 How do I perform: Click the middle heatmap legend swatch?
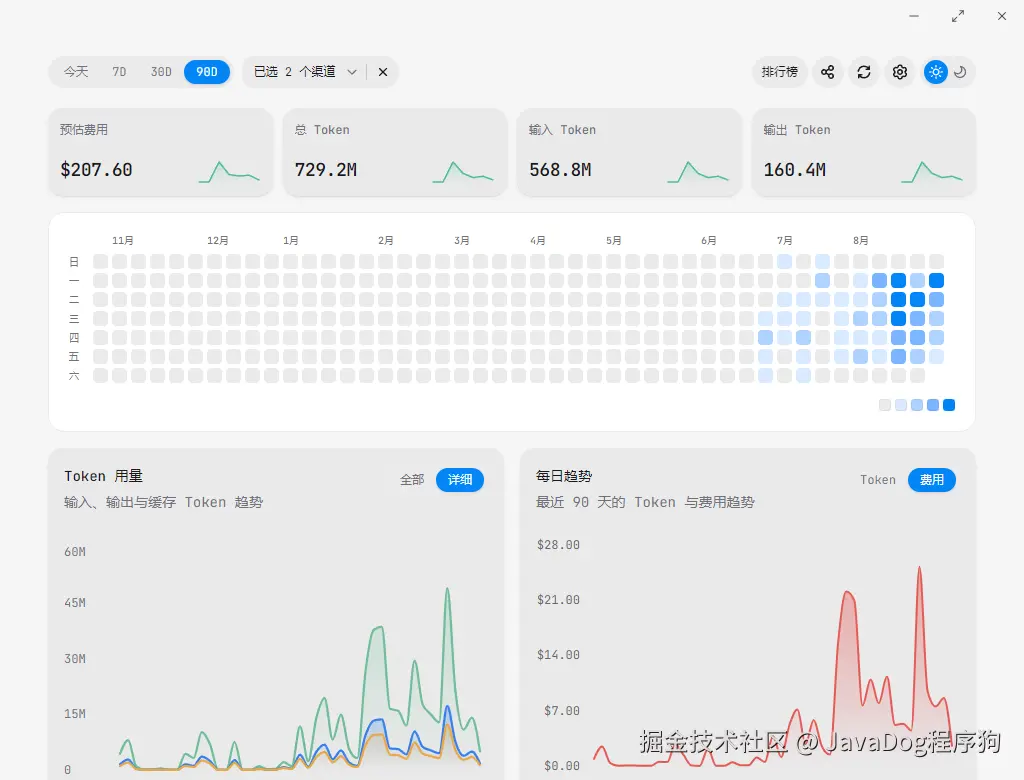pos(917,405)
